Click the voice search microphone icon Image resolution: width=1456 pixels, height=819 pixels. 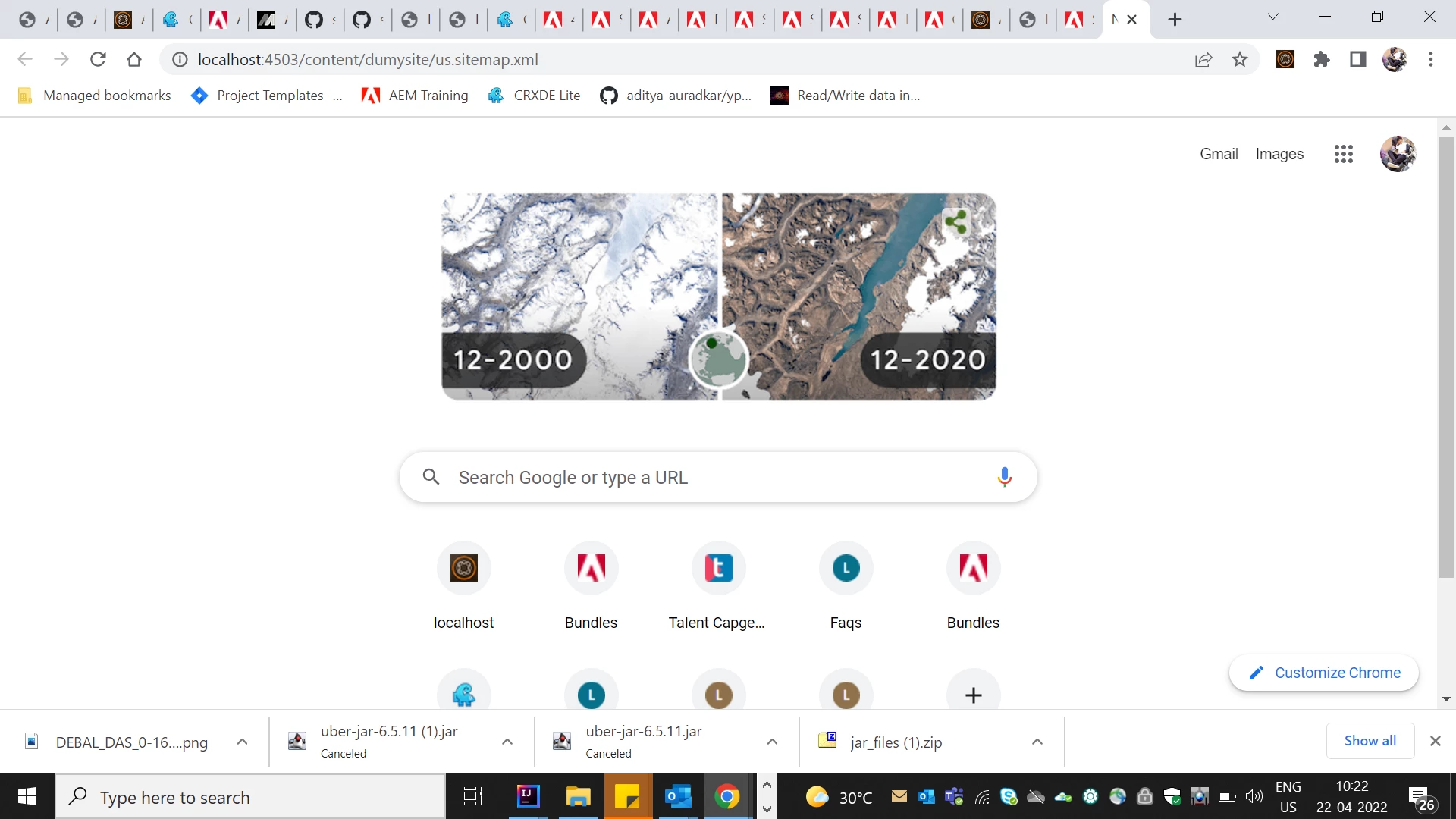click(1004, 477)
